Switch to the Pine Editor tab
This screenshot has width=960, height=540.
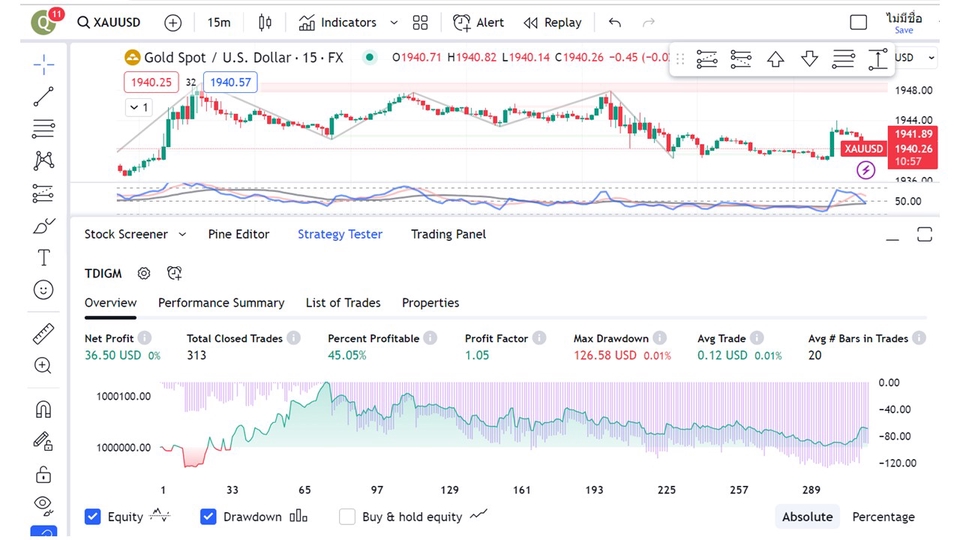point(239,234)
